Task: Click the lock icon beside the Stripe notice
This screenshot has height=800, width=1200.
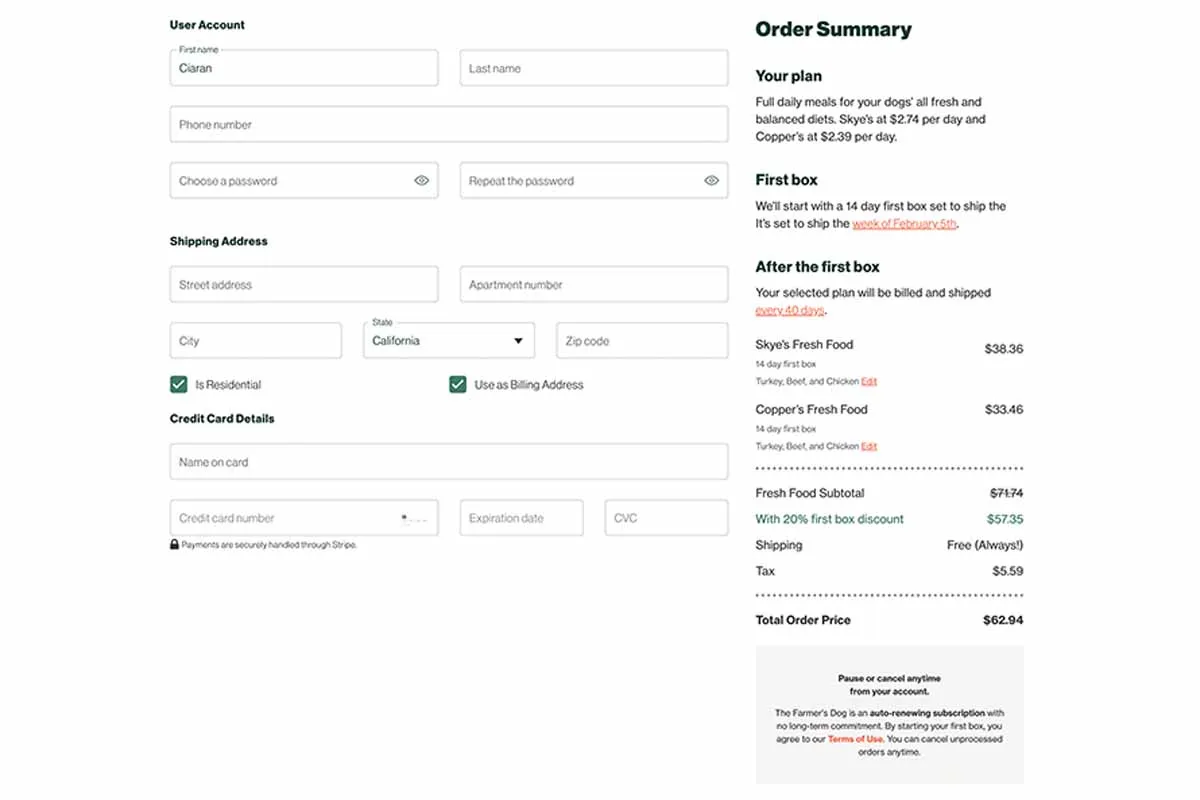Action: [x=174, y=544]
